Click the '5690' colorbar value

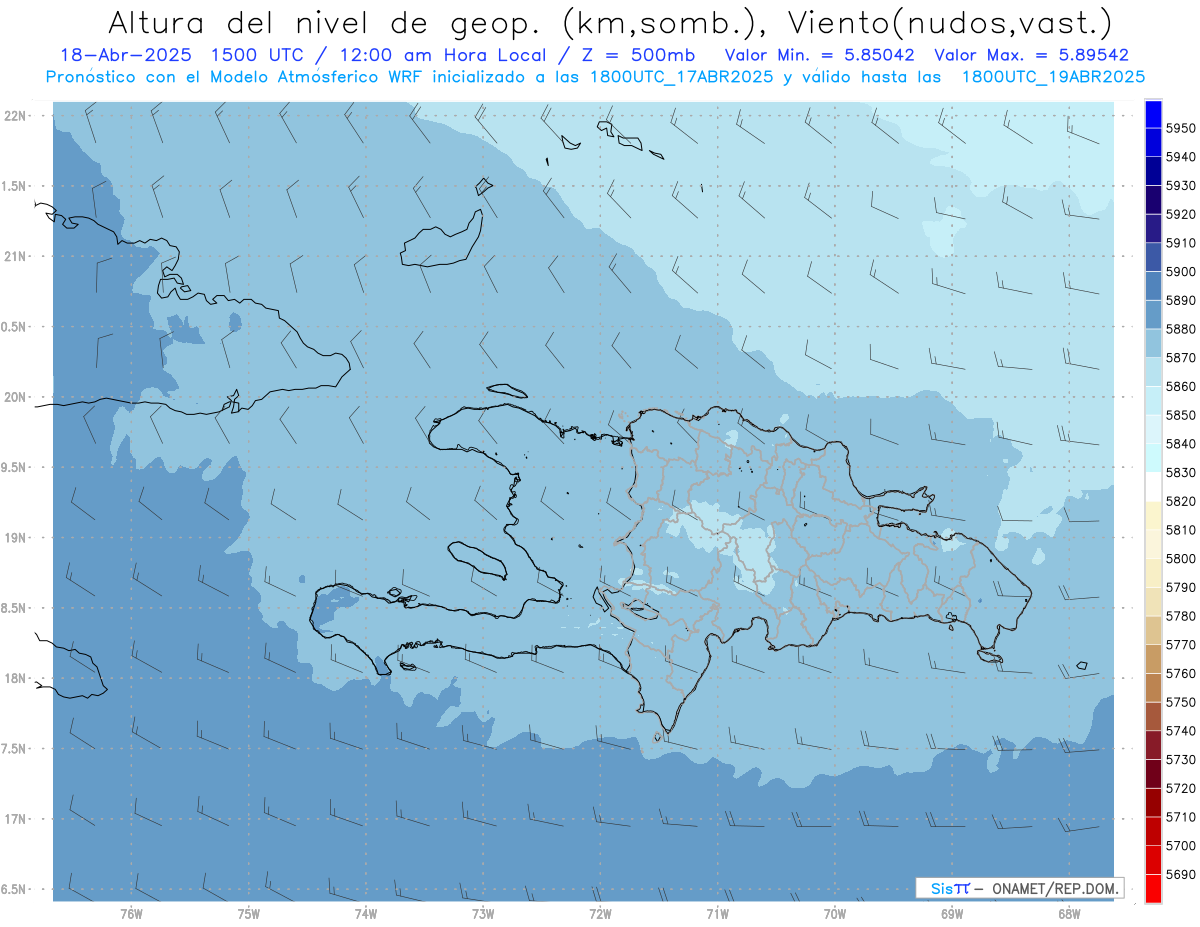tap(1181, 874)
